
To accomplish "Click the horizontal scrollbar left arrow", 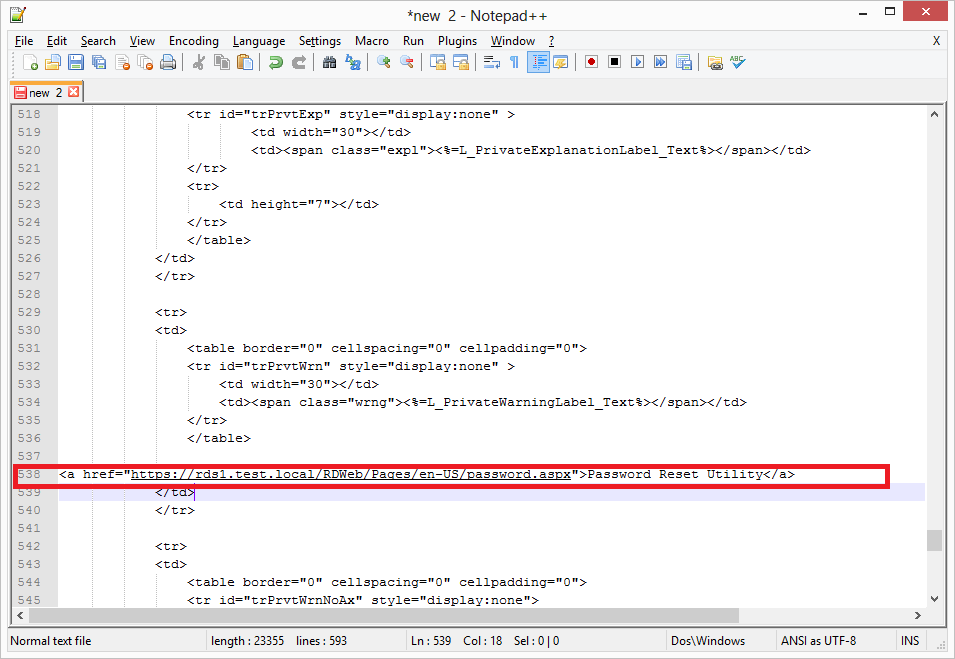I will tap(20, 616).
